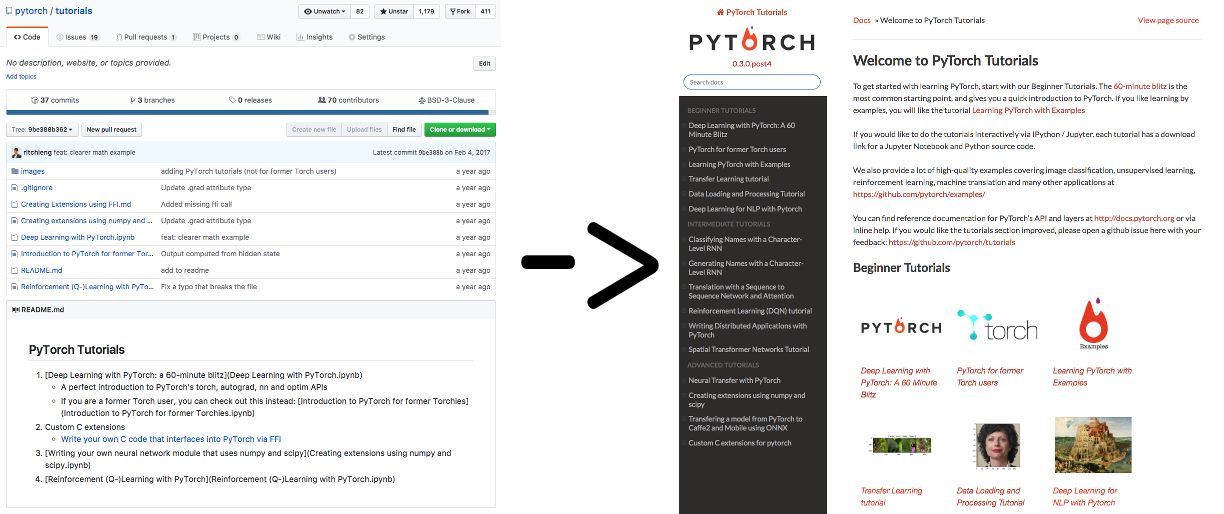The width and height of the screenshot is (1224, 514).
Task: Click the file icon beside Reinforcement (Q-)Learning row
Action: (14, 287)
